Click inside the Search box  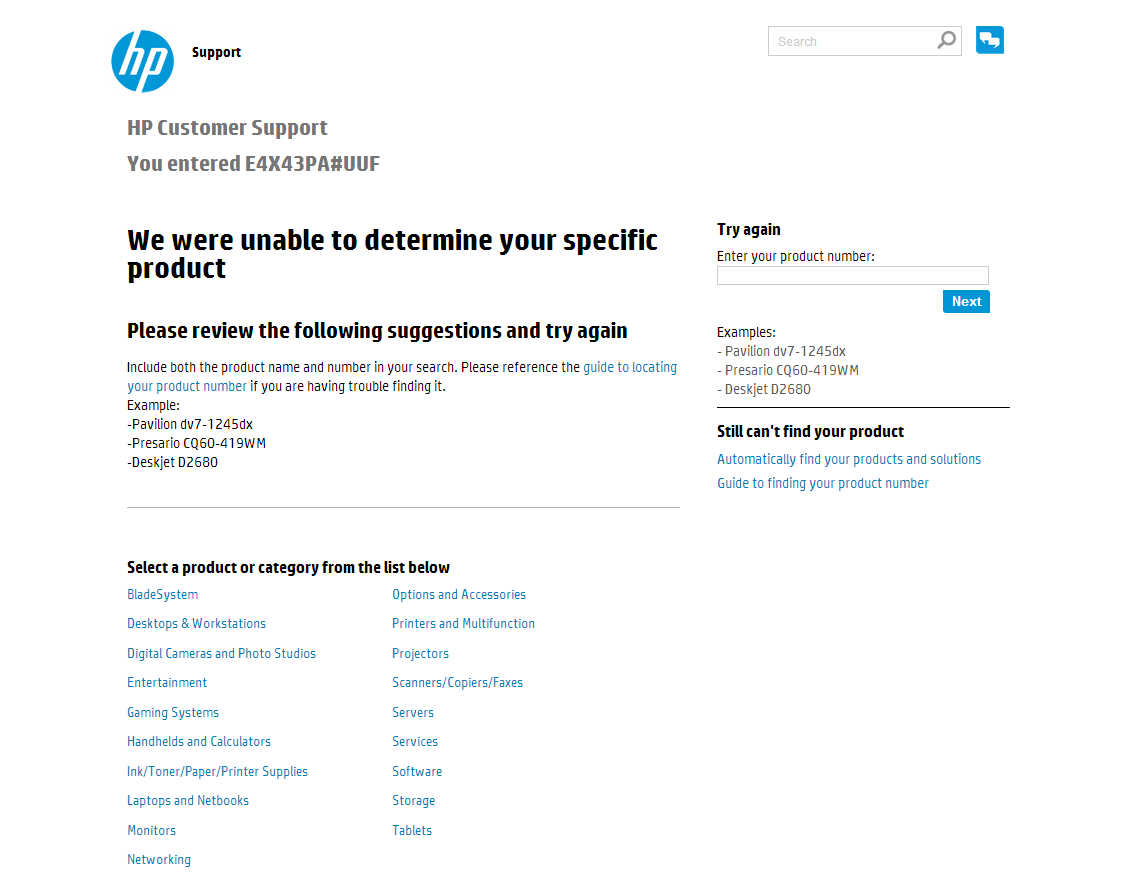click(855, 41)
